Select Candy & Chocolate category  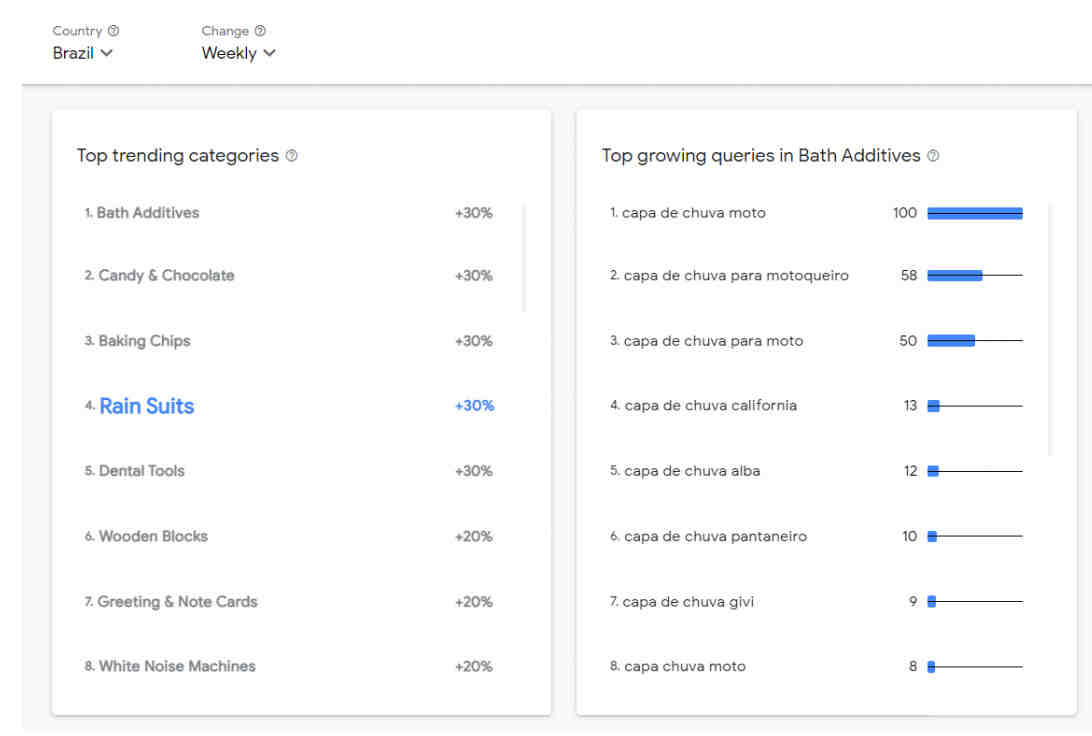pos(288,275)
